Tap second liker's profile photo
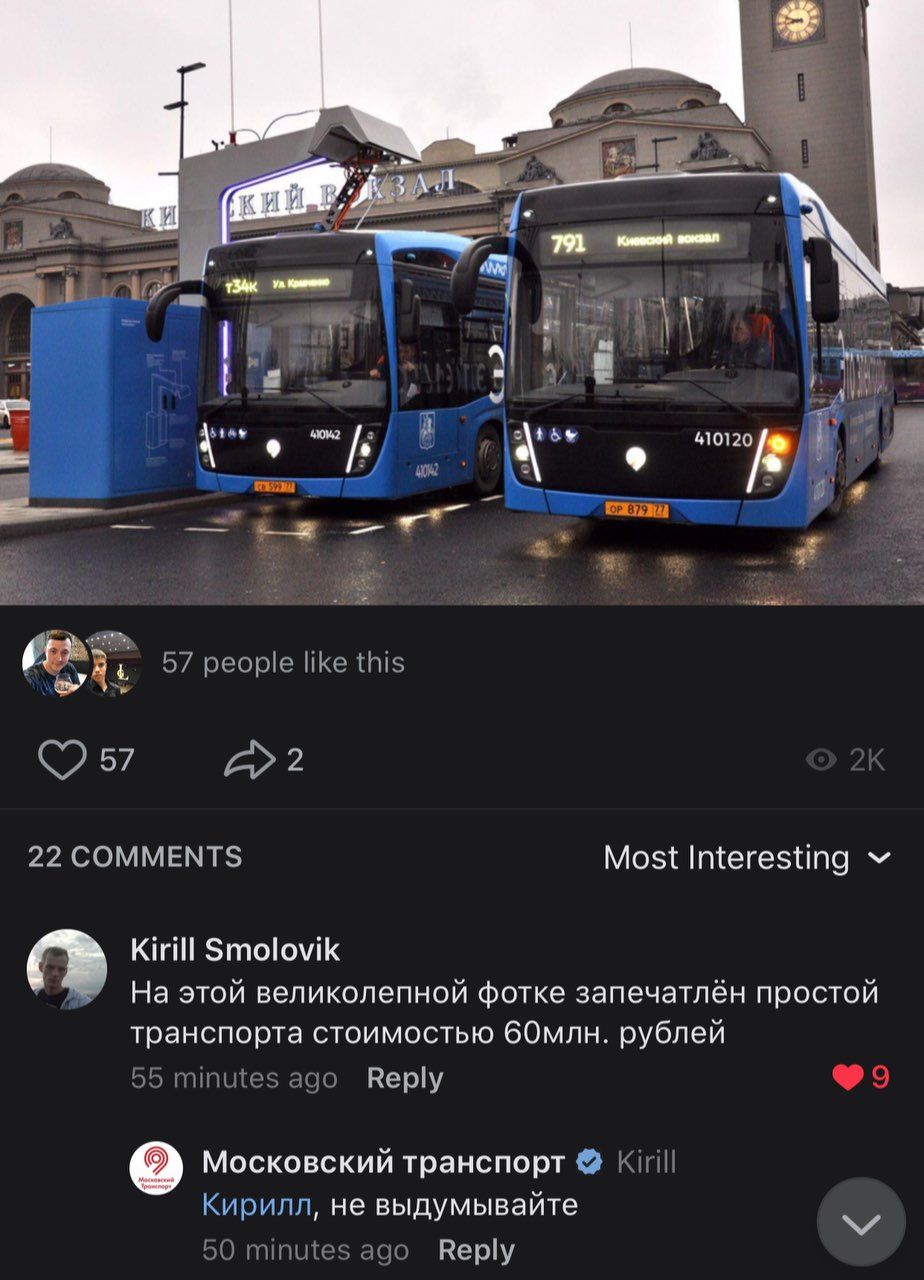The image size is (924, 1280). [110, 663]
